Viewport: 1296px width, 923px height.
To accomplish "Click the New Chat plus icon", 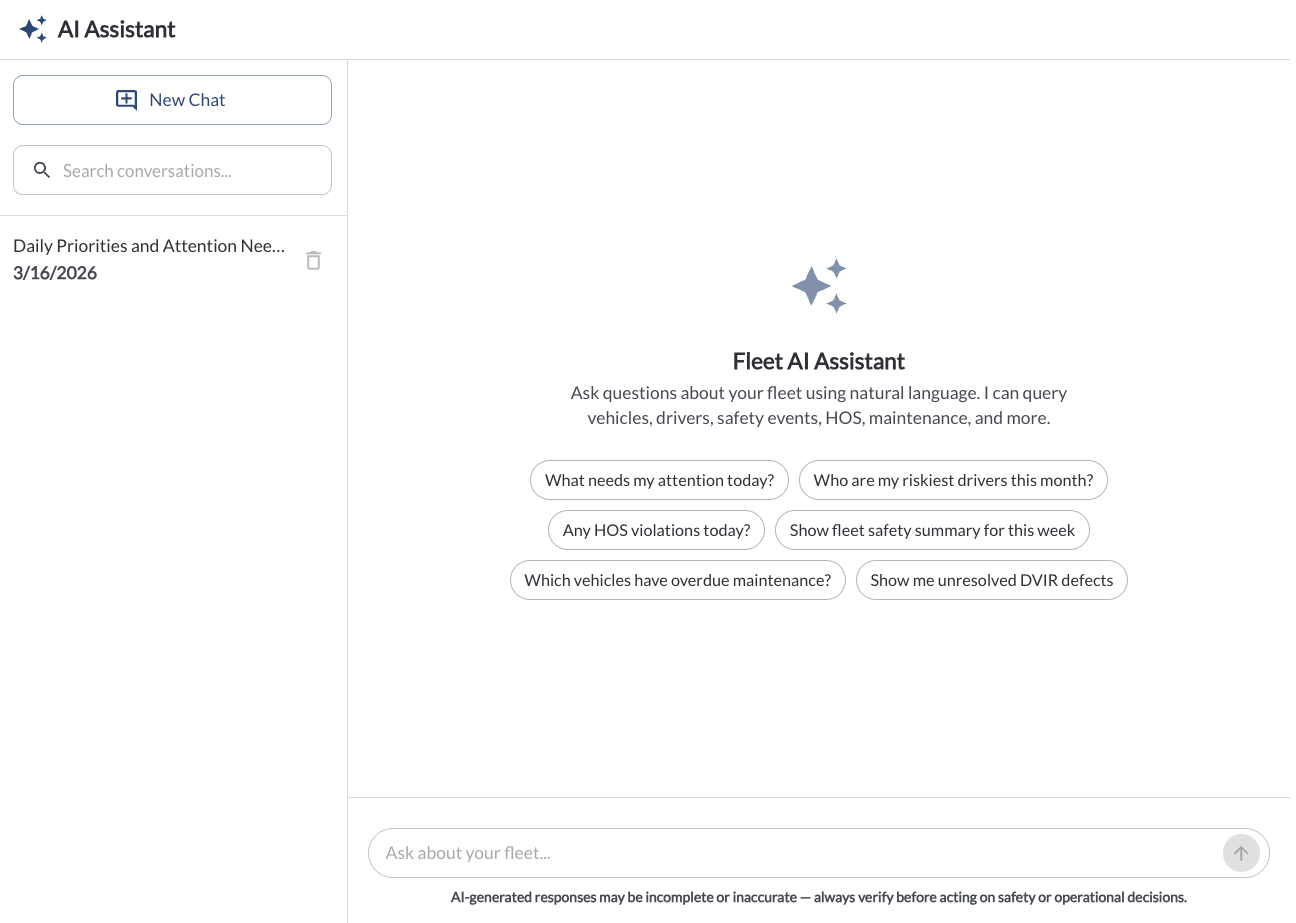I will coord(127,100).
